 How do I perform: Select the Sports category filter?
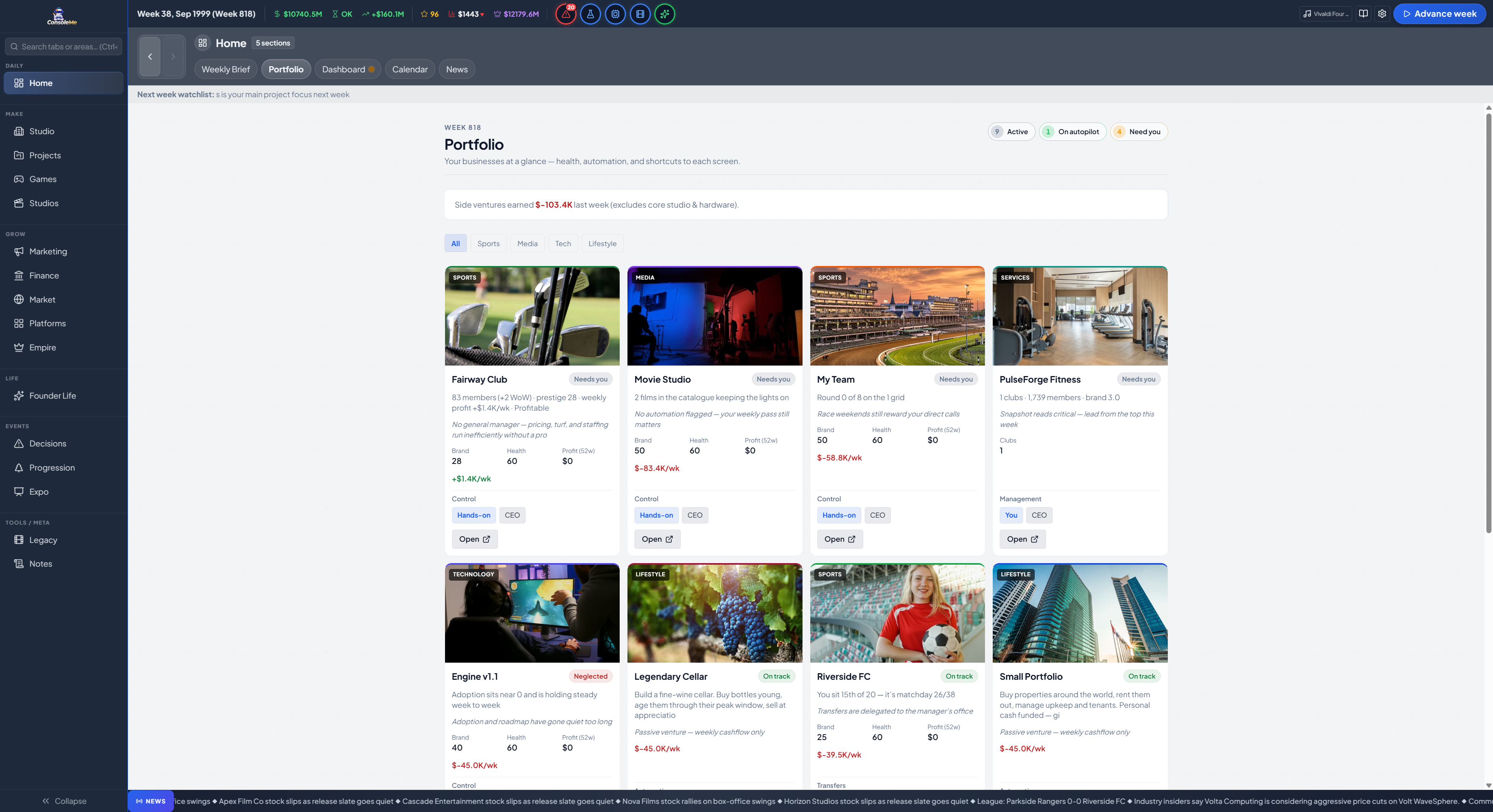pos(488,243)
